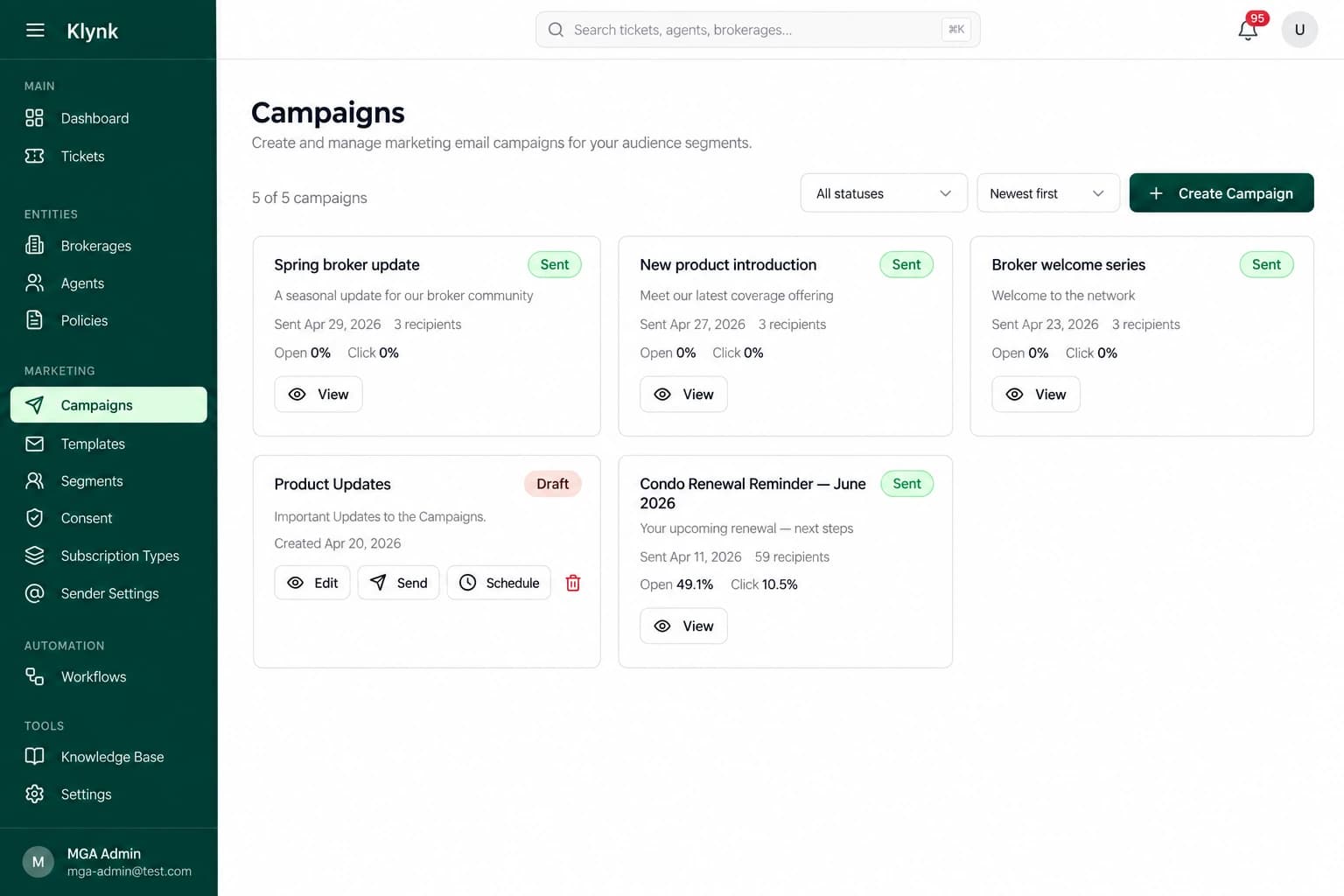Click the Segments icon in sidebar
The width and height of the screenshot is (1344, 896).
34,480
